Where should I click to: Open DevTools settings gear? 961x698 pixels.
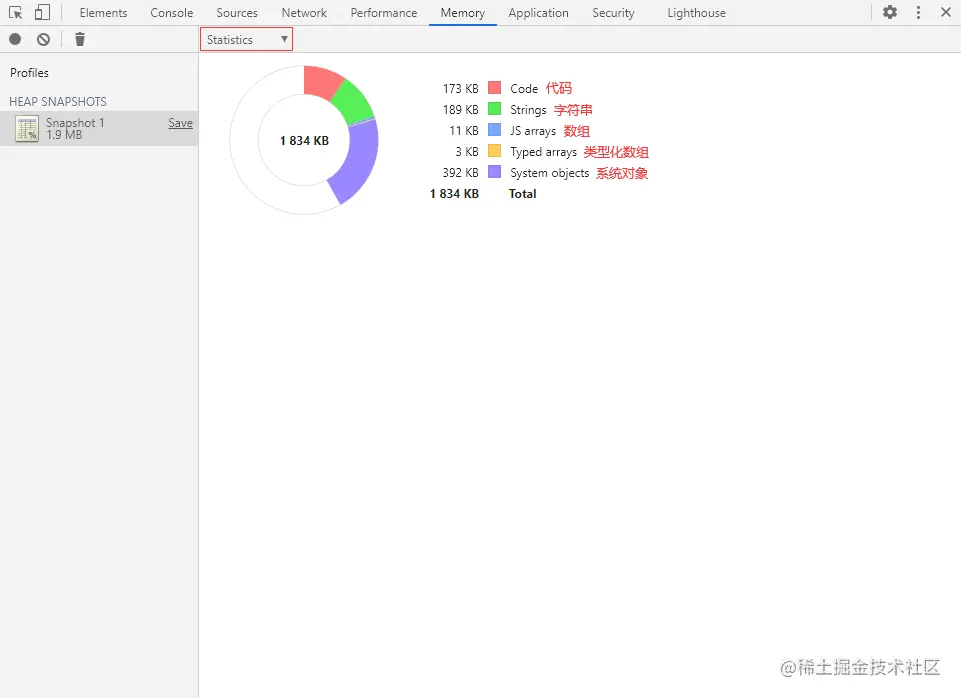tap(890, 12)
